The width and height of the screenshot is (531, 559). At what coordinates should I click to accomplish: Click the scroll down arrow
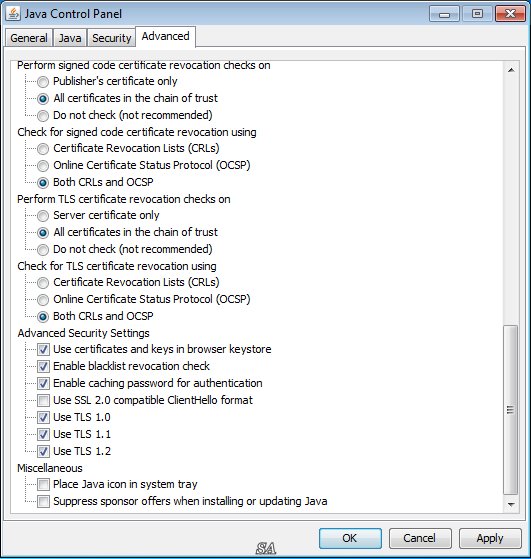point(511,504)
